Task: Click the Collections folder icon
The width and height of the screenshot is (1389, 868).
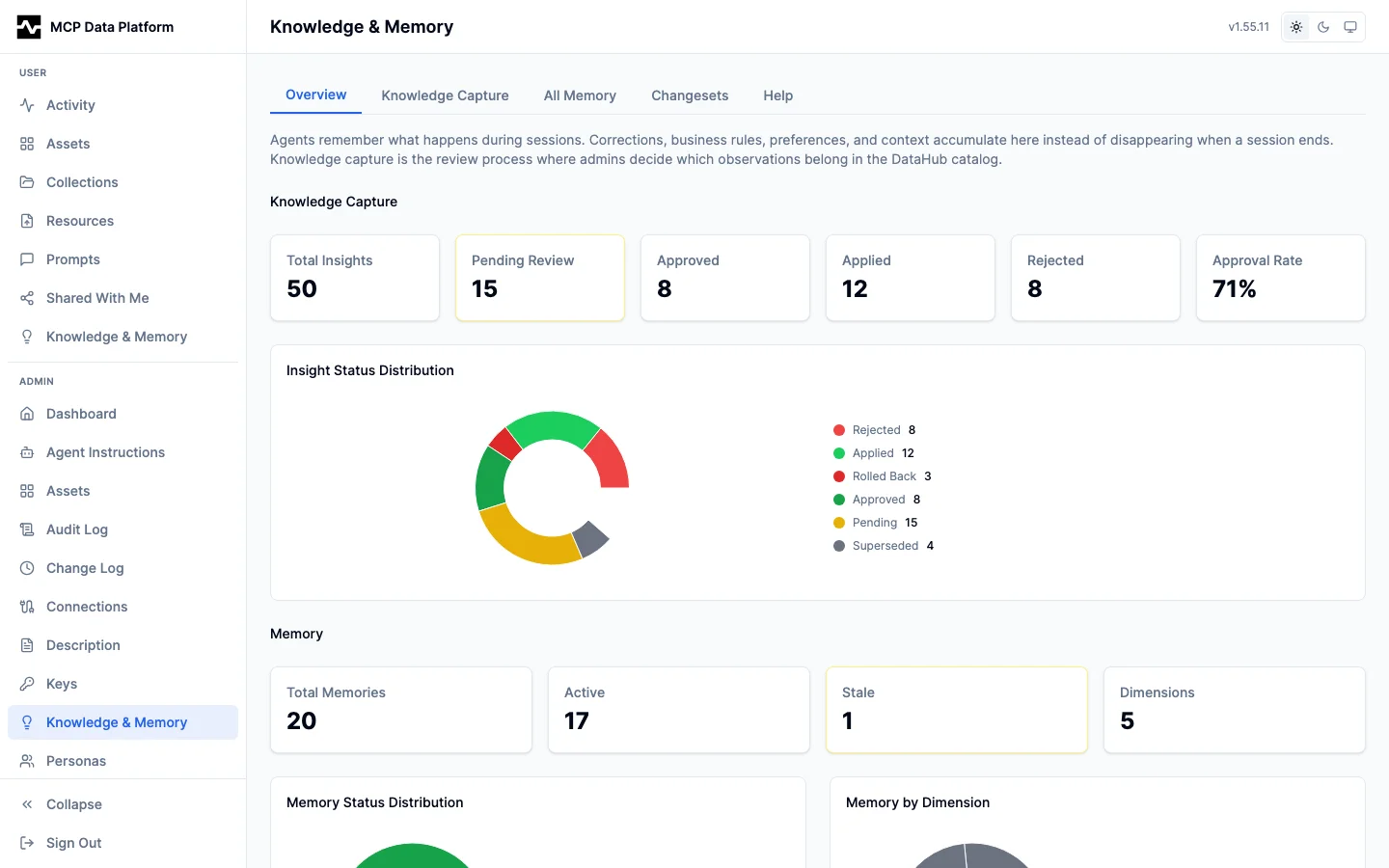Action: point(27,182)
